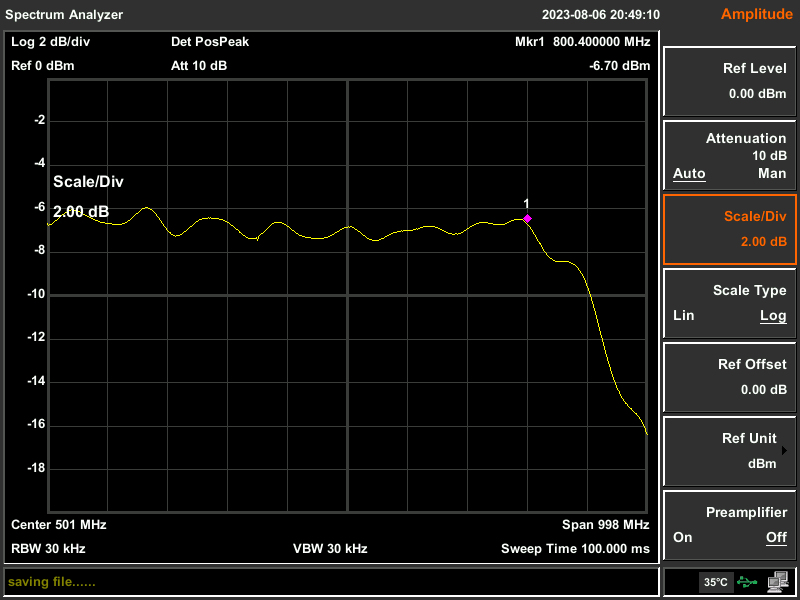The image size is (800, 600).
Task: Open the Ref Unit dBm softkey
Action: [x=729, y=451]
